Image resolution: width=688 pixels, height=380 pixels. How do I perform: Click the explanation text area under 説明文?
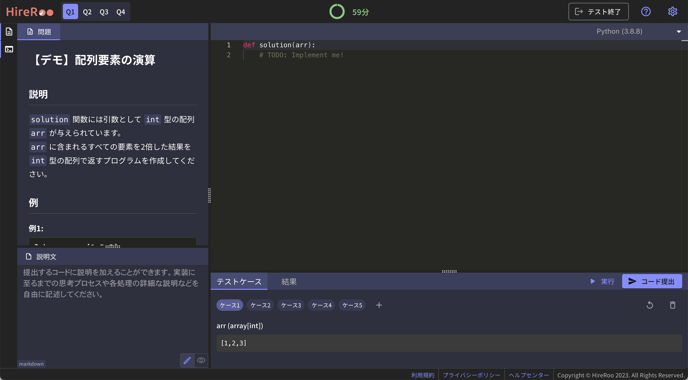click(112, 309)
